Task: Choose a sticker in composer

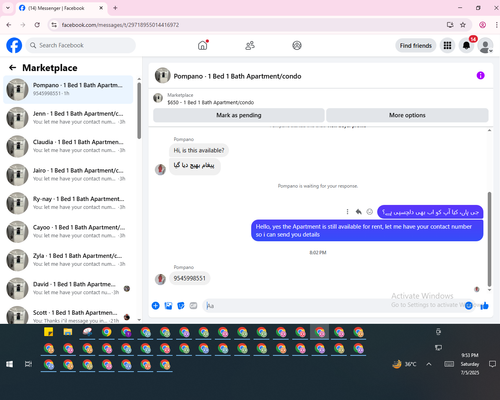Action: (181, 306)
